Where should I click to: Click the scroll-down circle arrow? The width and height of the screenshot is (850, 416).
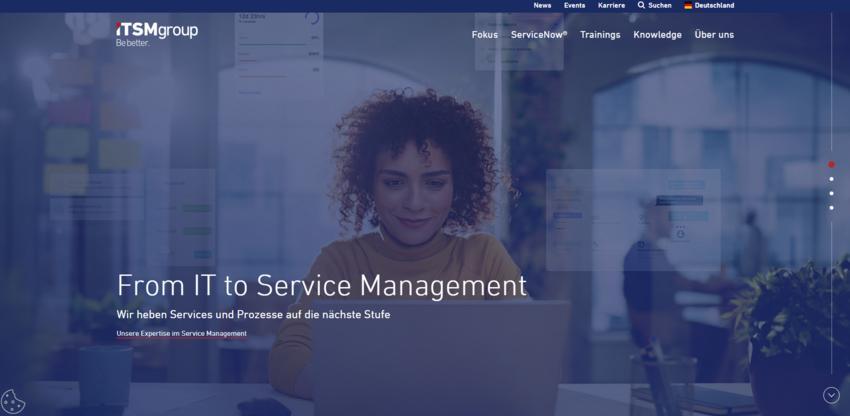tap(831, 395)
